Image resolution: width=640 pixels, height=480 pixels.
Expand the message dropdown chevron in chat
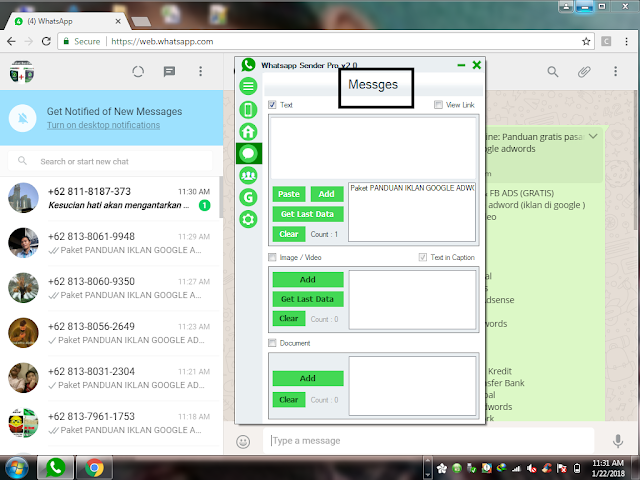pos(593,136)
